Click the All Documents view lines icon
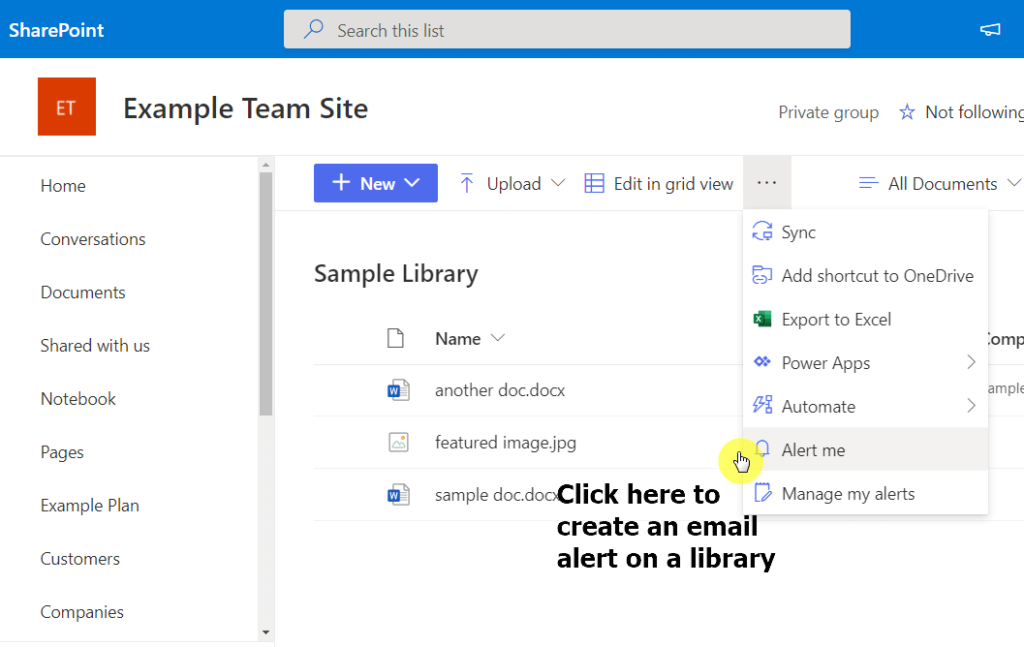The height and width of the screenshot is (647, 1024). click(868, 183)
